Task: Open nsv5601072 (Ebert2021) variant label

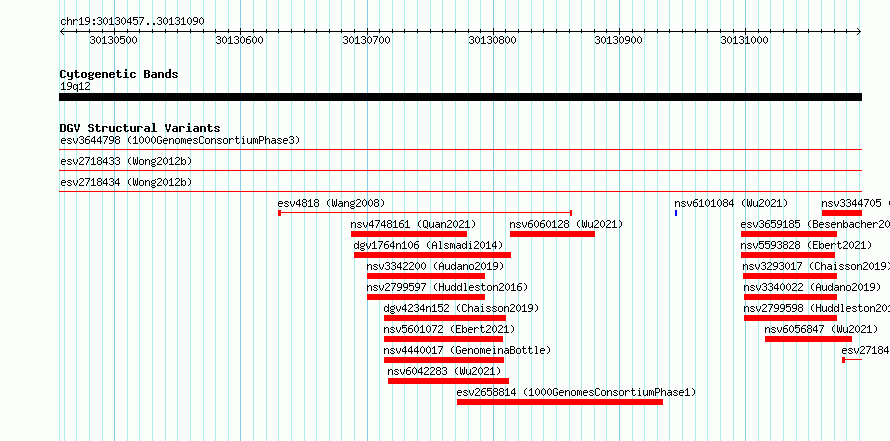Action: pyautogui.click(x=449, y=329)
